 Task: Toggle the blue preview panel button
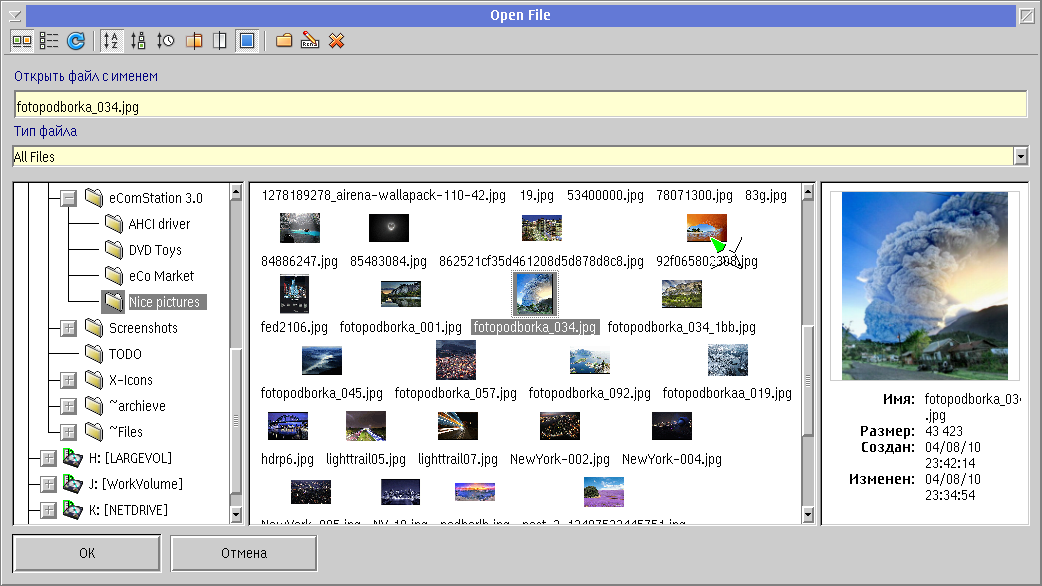(247, 41)
